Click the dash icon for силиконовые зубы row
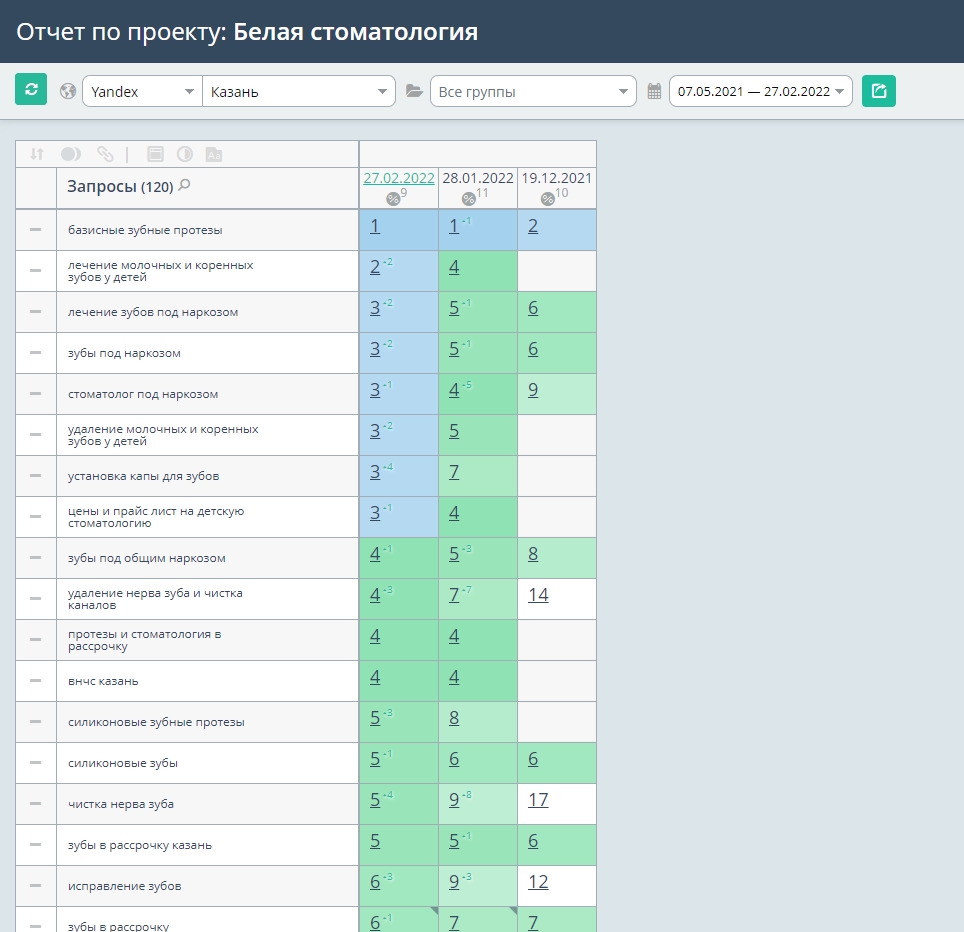The width and height of the screenshot is (964, 932). (x=36, y=763)
